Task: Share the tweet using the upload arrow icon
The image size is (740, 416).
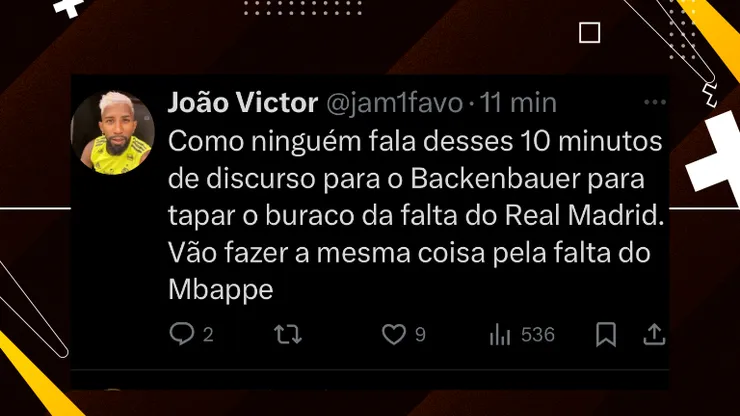Action: click(654, 334)
